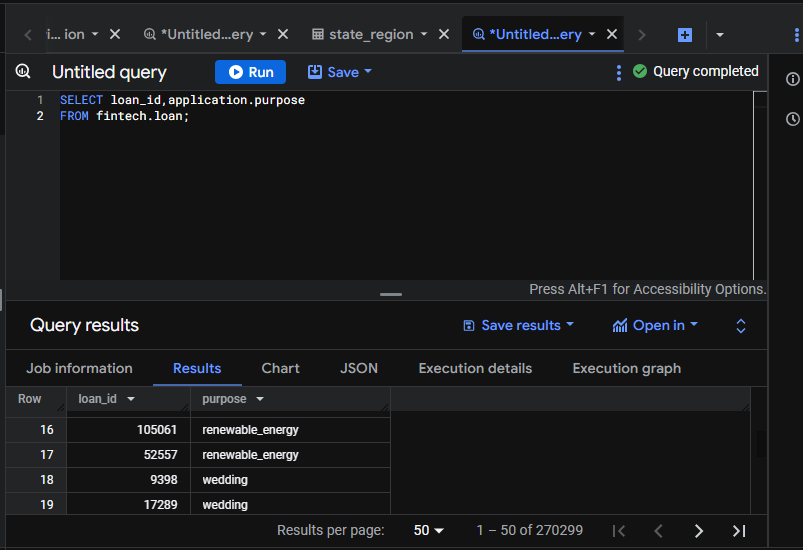Click loan_id cell 52557

click(x=128, y=455)
